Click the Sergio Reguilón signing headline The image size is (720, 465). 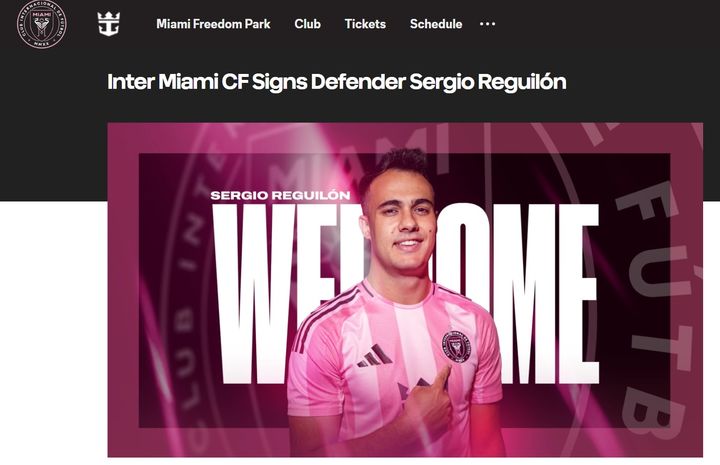(337, 82)
